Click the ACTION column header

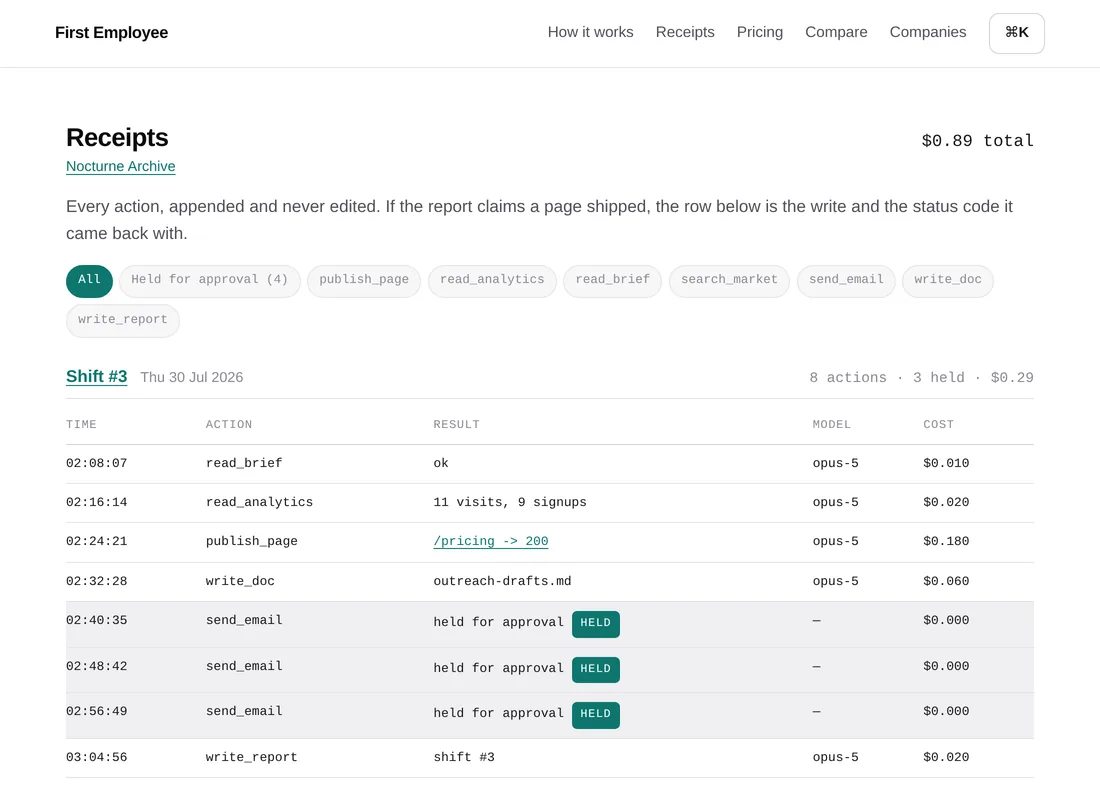tap(229, 425)
